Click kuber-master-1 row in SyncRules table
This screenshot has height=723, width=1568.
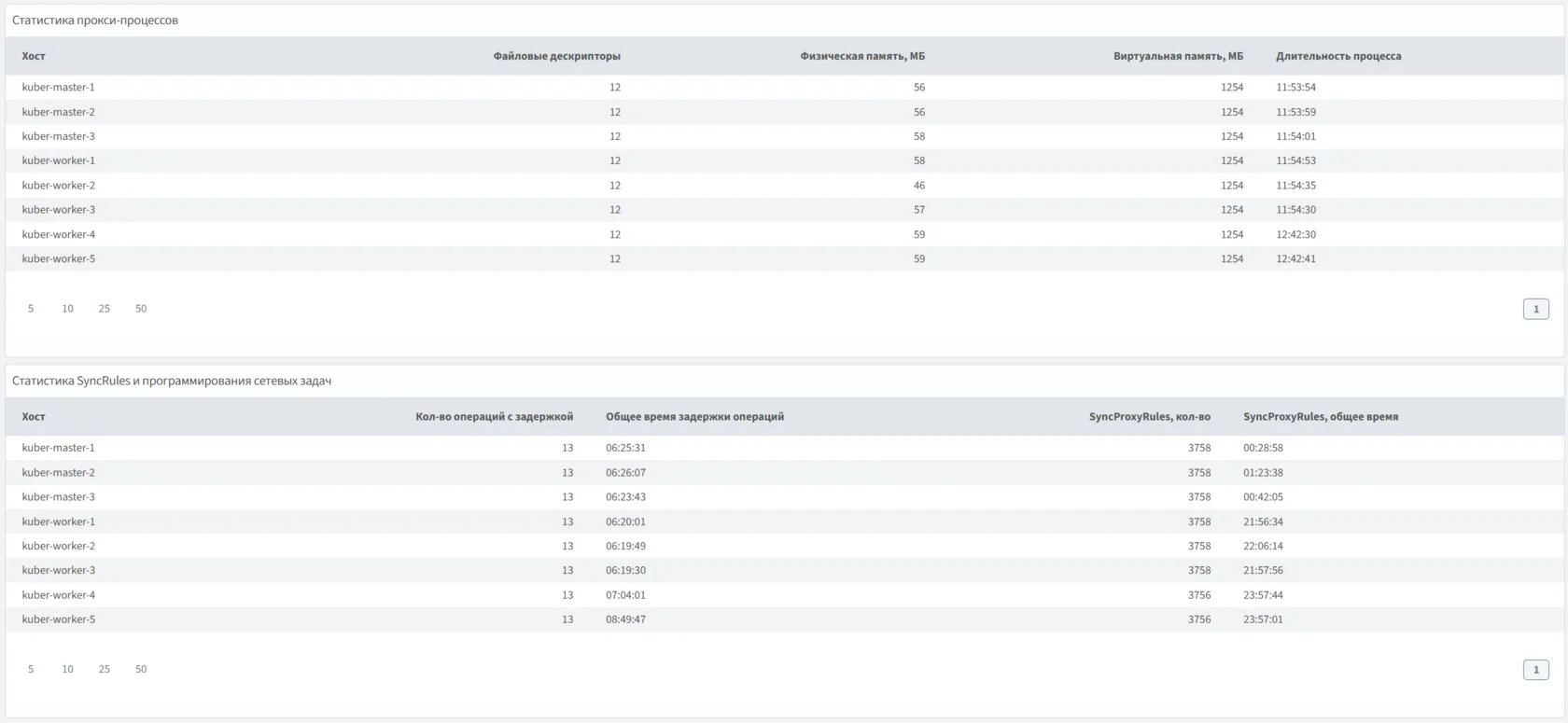click(59, 448)
